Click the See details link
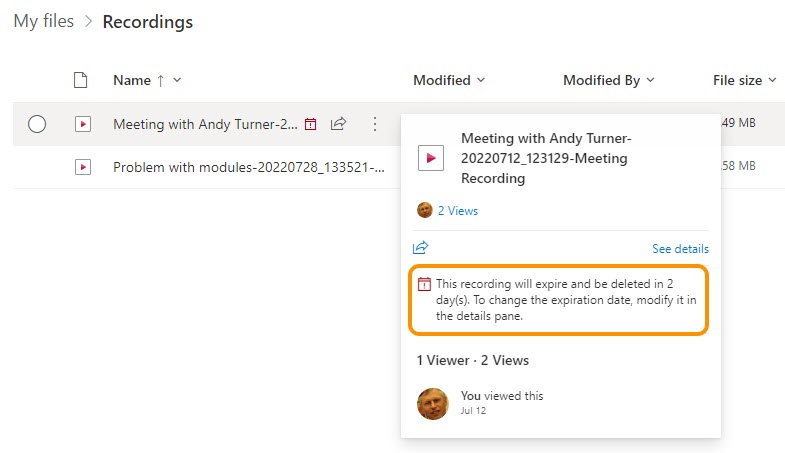Viewport: 785px width, 453px height. 680,249
